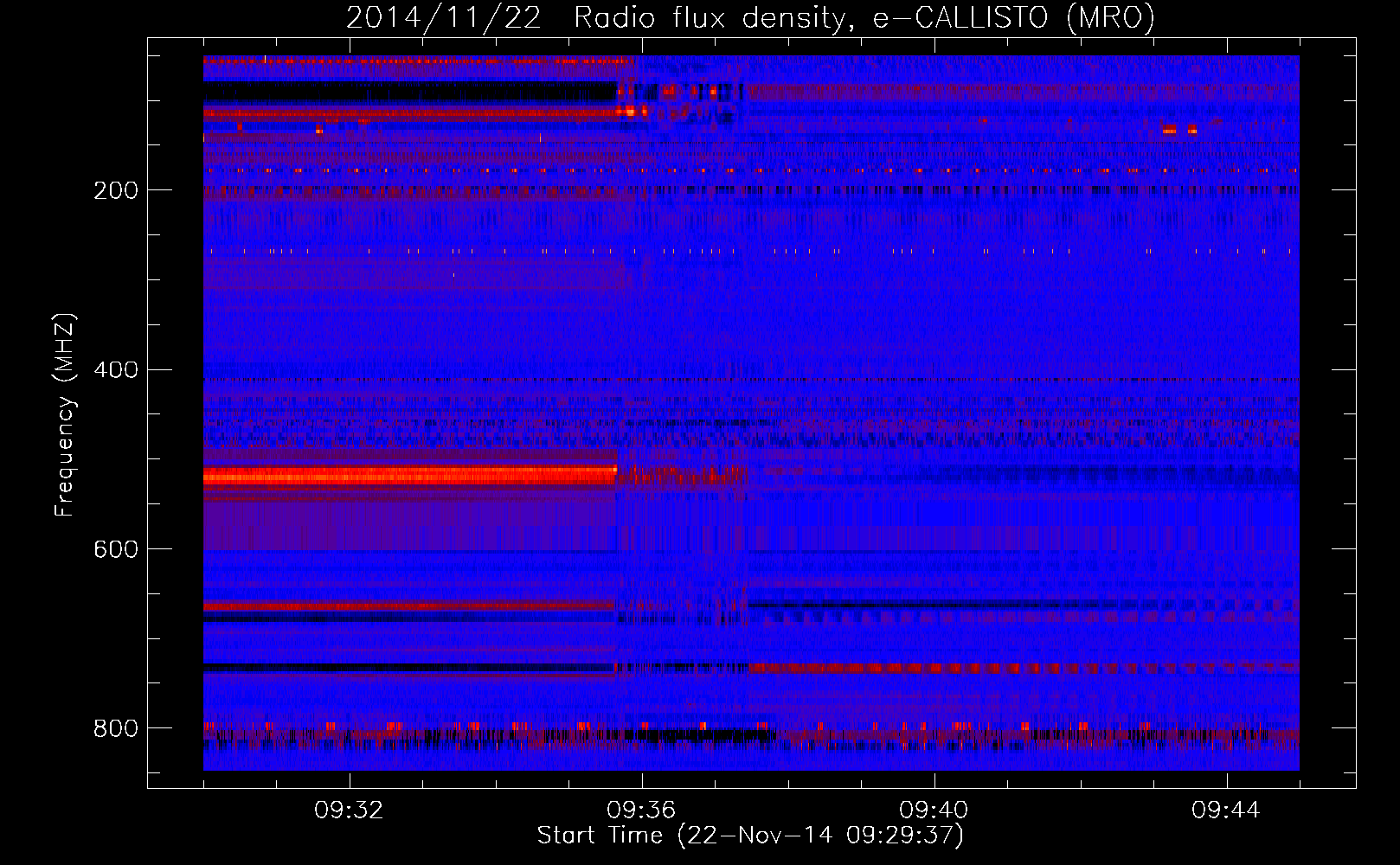1400x865 pixels.
Task: Click the 09:32 time tick label
Action: point(349,811)
